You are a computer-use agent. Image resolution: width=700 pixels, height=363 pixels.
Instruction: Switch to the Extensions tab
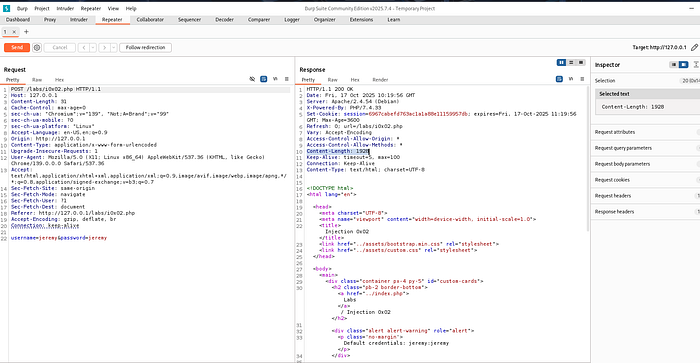click(361, 20)
